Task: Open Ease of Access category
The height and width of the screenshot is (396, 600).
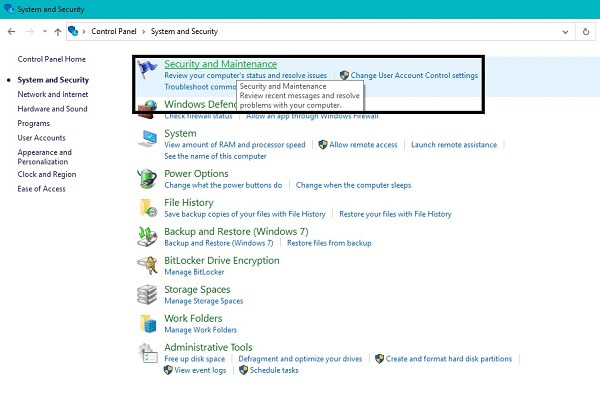Action: click(41, 189)
